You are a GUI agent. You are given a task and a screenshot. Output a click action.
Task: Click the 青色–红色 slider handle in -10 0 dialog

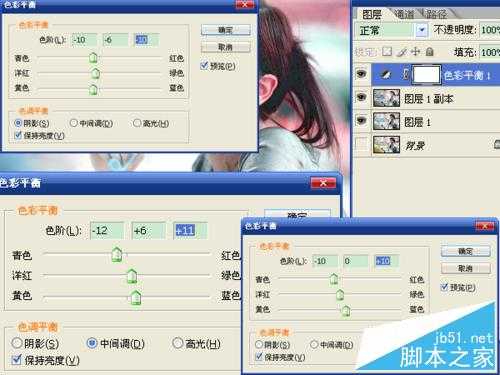point(334,279)
